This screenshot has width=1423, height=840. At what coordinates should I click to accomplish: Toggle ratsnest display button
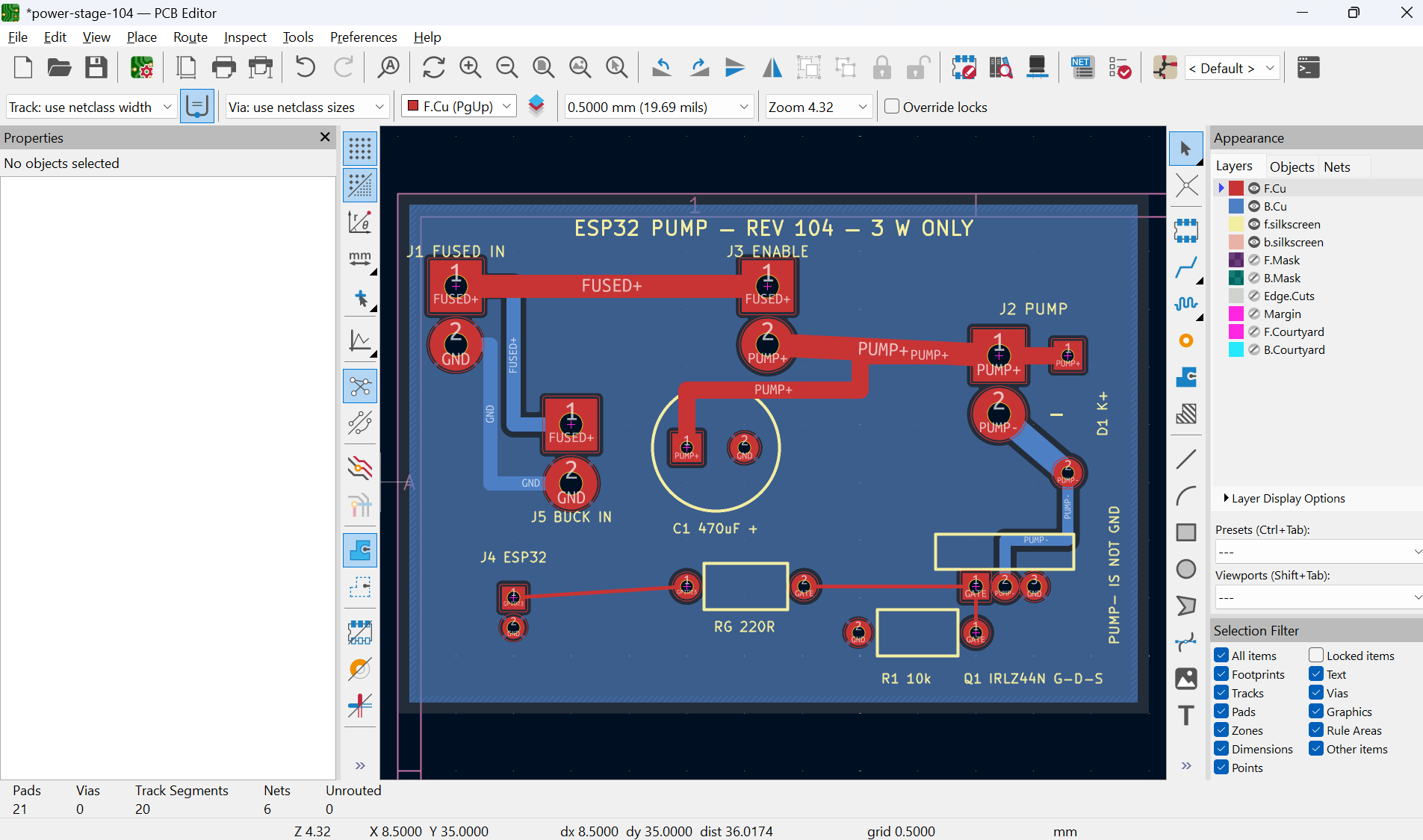[360, 386]
